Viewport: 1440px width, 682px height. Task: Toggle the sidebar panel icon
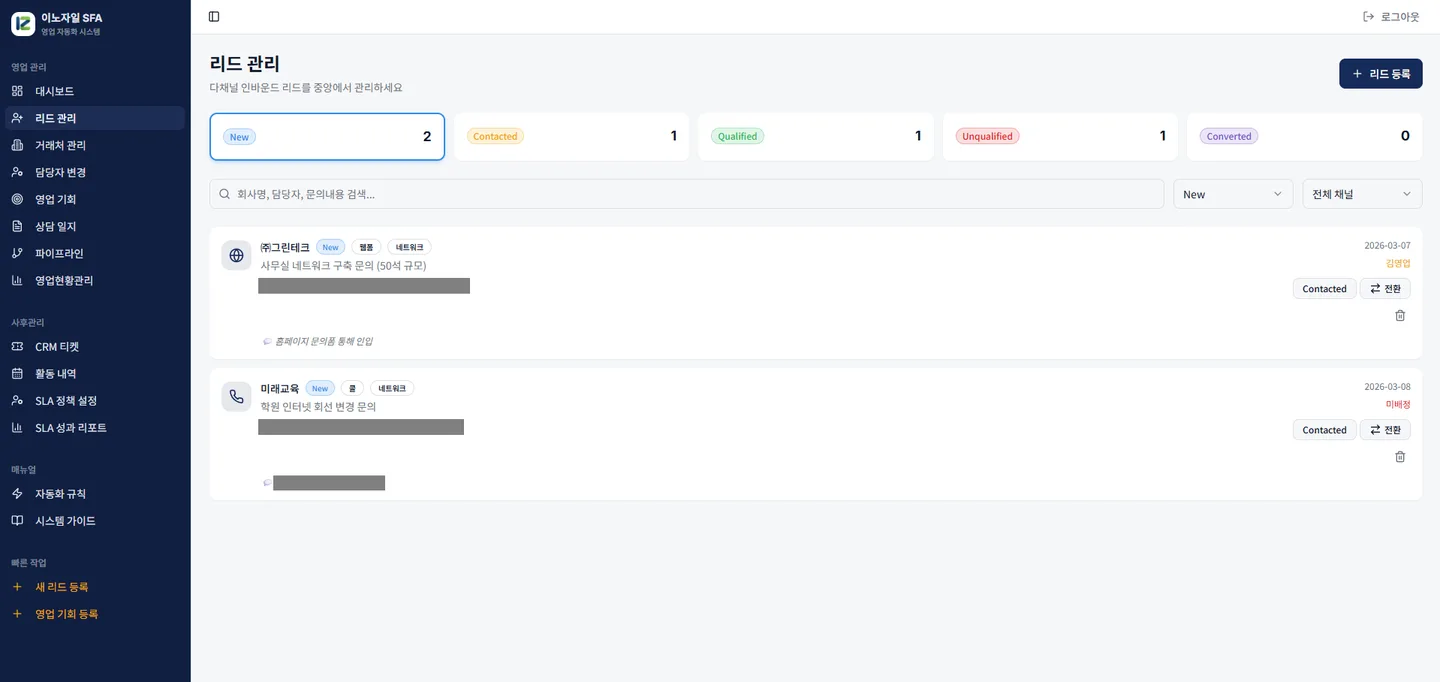(214, 17)
